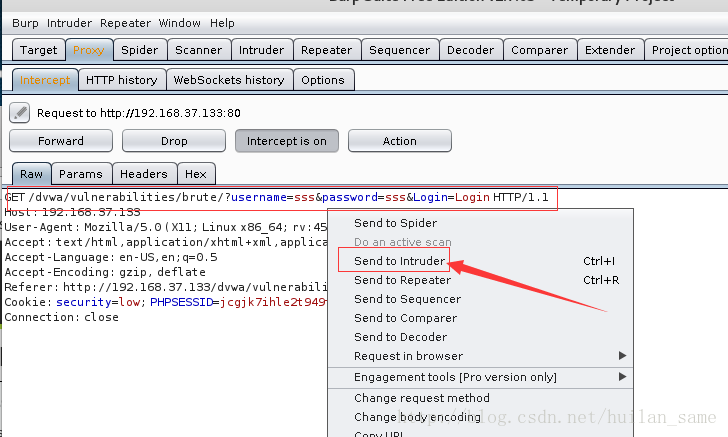Image resolution: width=728 pixels, height=437 pixels.
Task: Click the Connection: close header line
Action: [61, 317]
